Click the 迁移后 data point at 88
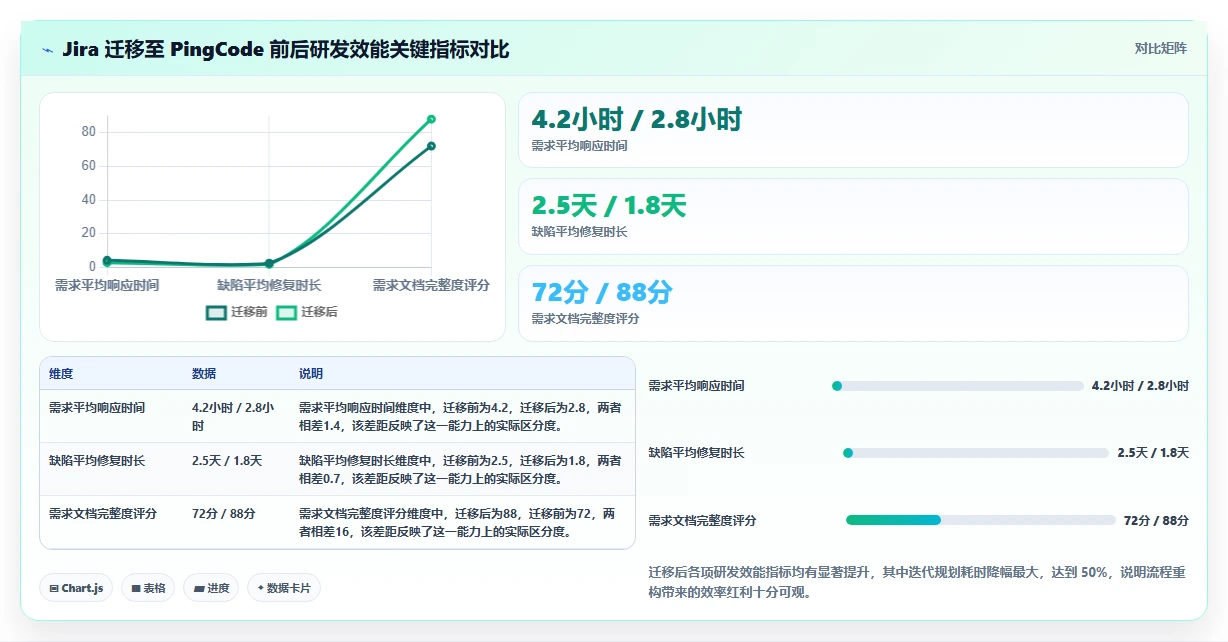 [431, 119]
